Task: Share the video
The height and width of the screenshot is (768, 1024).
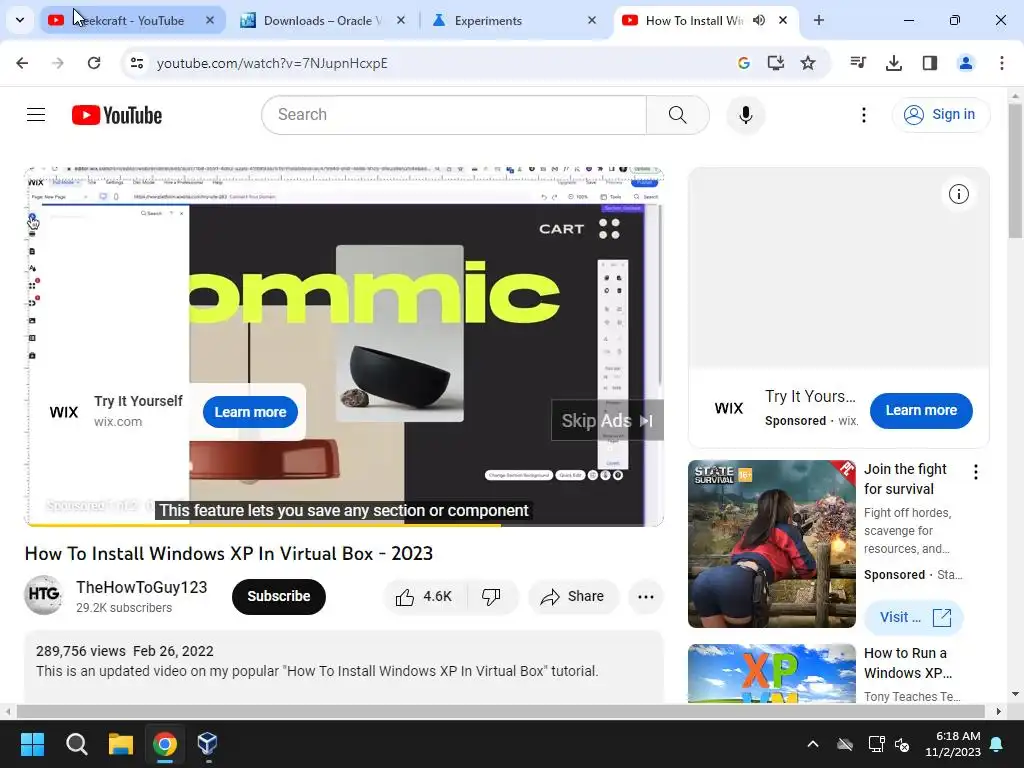Action: point(573,596)
